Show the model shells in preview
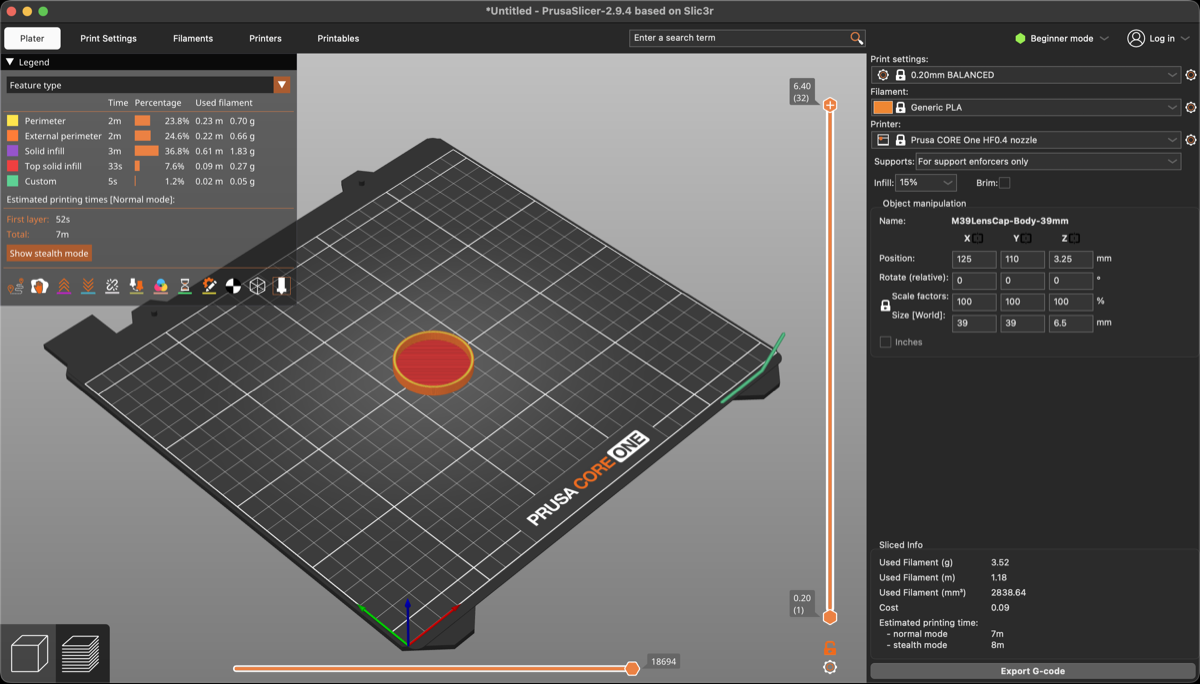Viewport: 1200px width, 684px height. click(x=258, y=285)
